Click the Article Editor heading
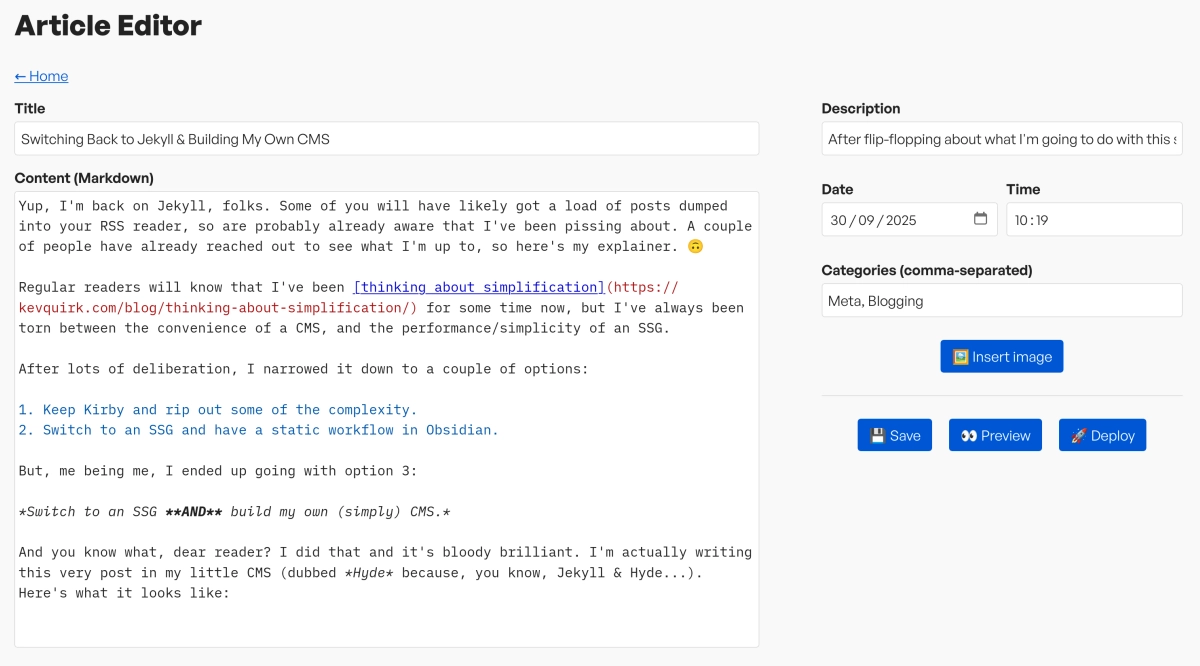The height and width of the screenshot is (666, 1200). pyautogui.click(x=108, y=26)
